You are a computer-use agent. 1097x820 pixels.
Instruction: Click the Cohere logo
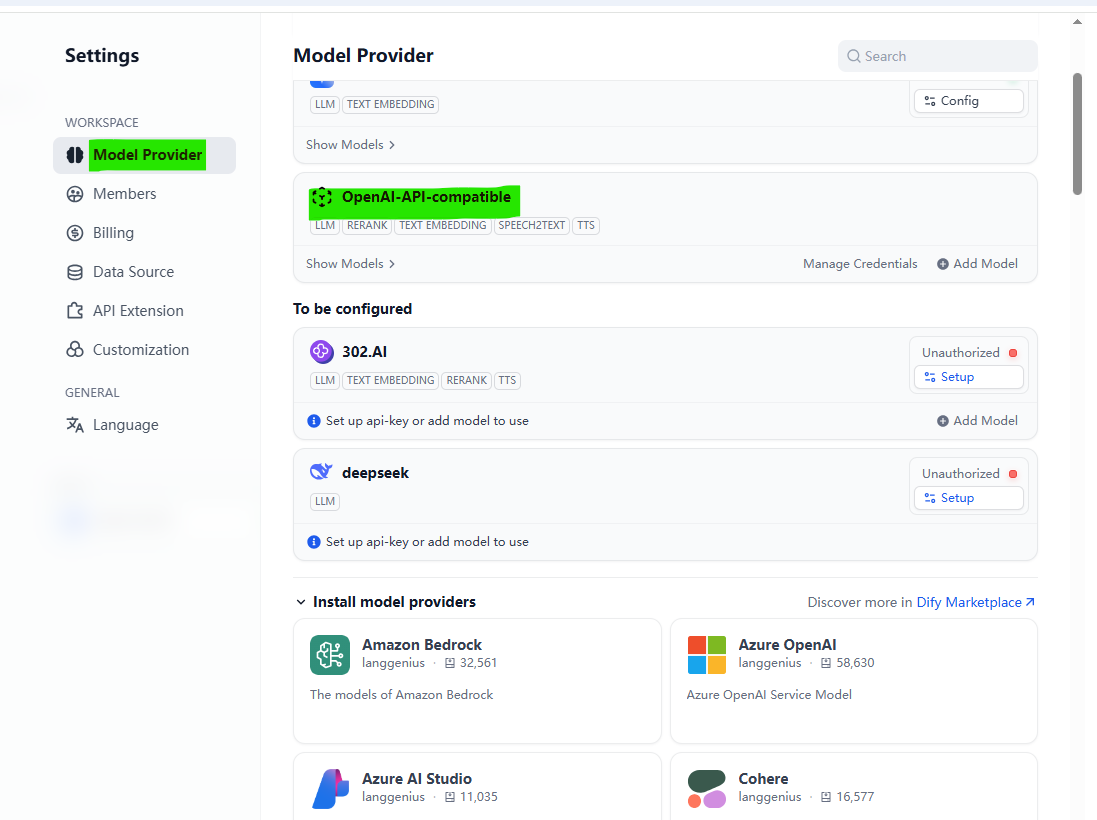[x=707, y=789]
